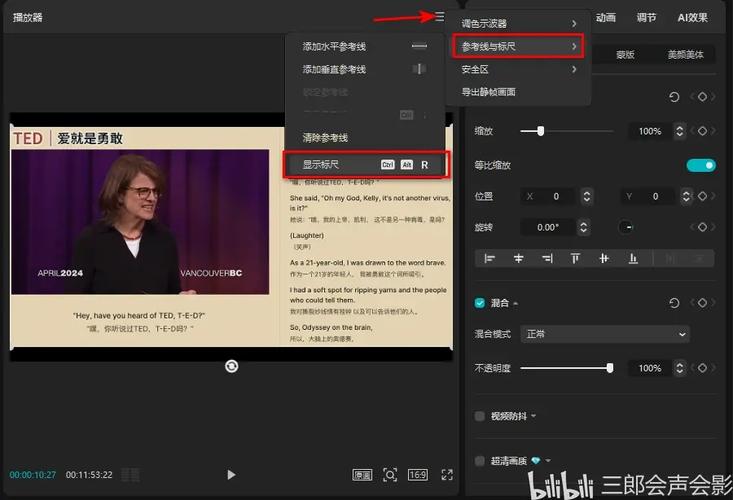Enter fullscreen preview mode

[x=447, y=475]
